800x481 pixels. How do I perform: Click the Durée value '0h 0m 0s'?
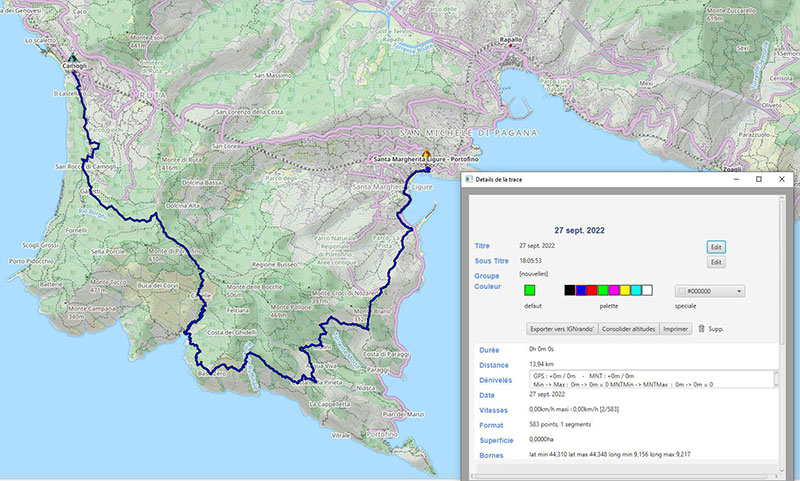(x=541, y=349)
